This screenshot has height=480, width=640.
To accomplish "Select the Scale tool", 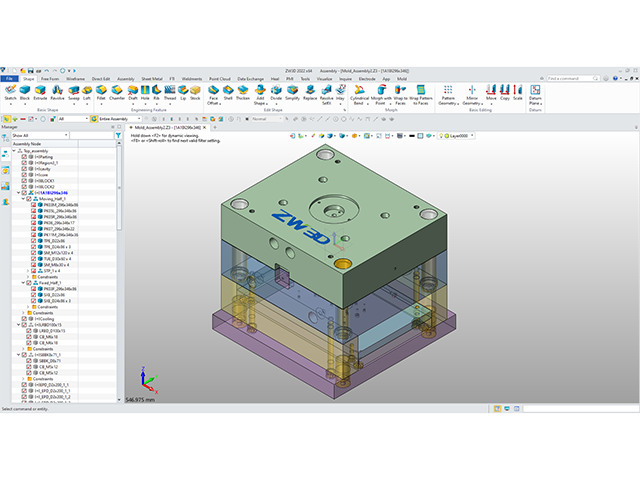I will (518, 93).
